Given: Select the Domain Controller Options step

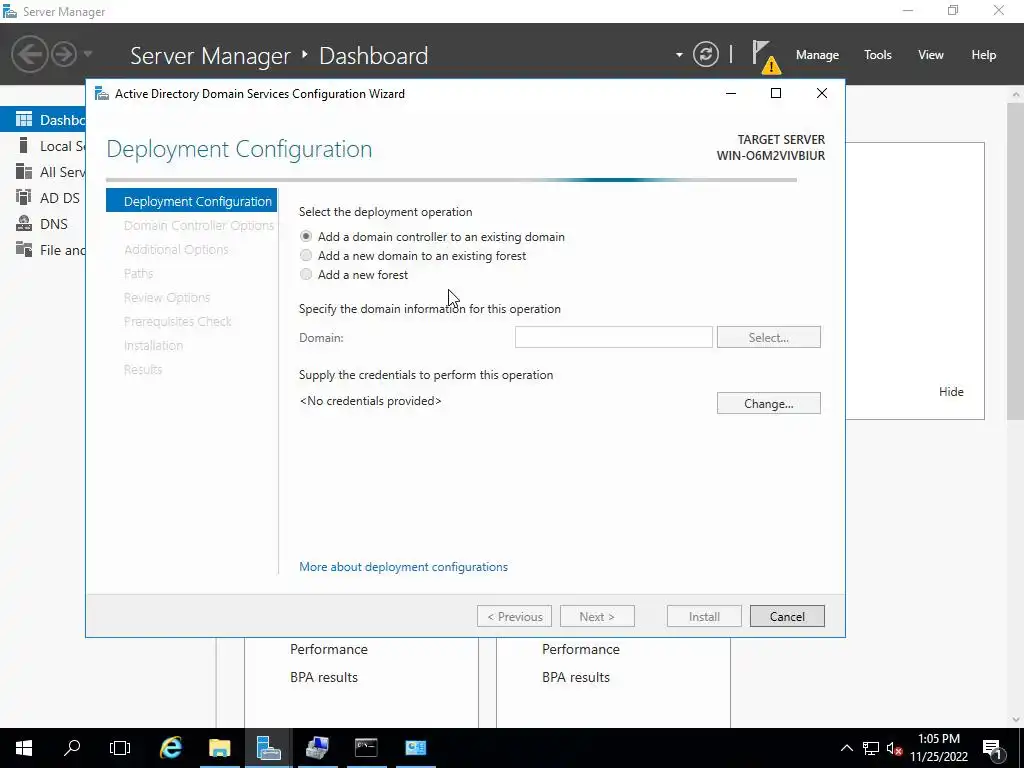Looking at the screenshot, I should point(199,225).
